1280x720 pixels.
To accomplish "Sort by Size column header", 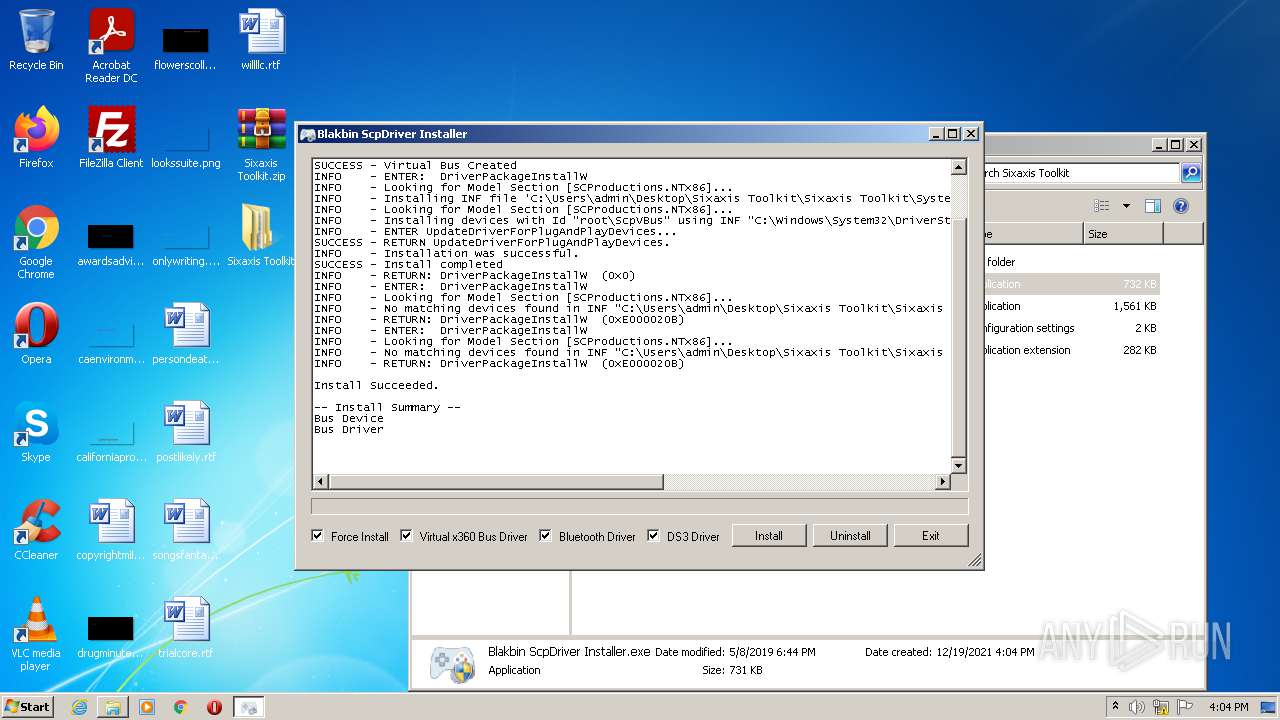I will click(x=1123, y=234).
